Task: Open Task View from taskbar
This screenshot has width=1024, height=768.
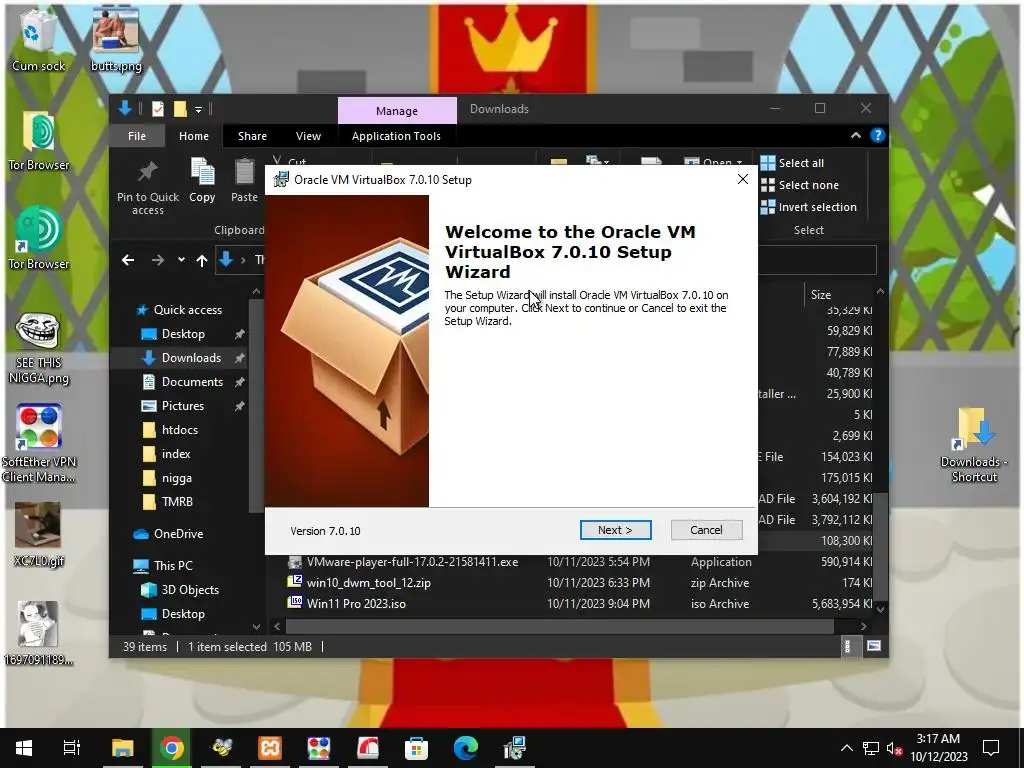Action: pyautogui.click(x=71, y=748)
